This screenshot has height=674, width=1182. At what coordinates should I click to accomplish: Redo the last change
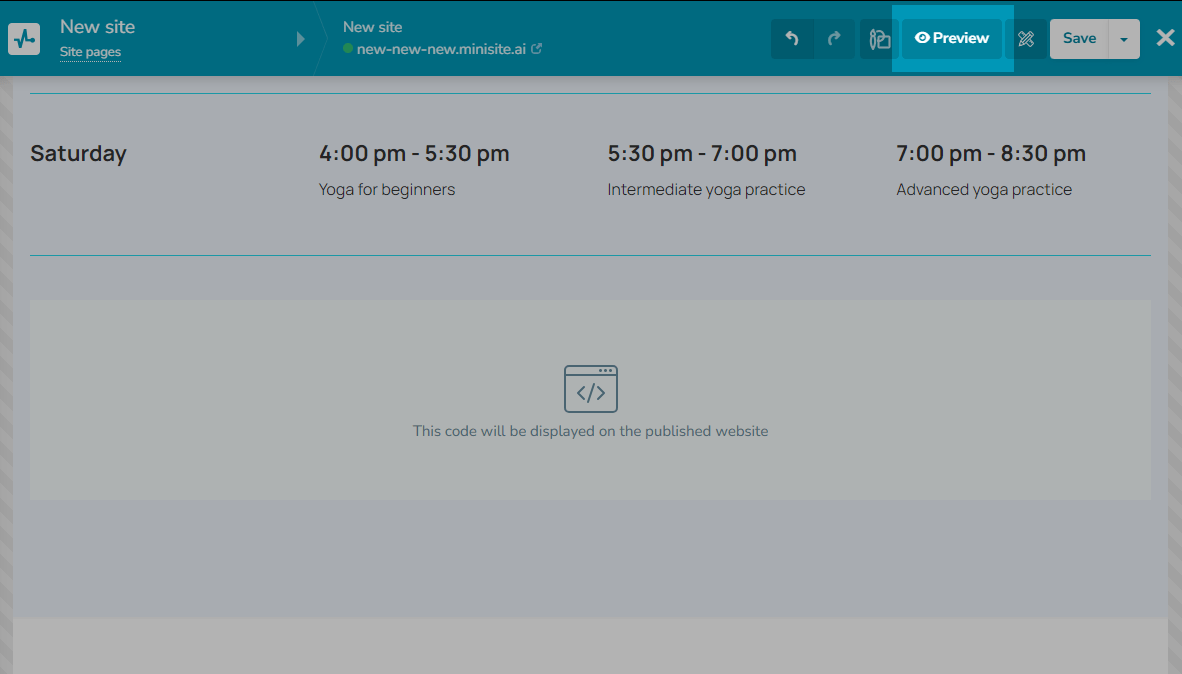tap(834, 38)
